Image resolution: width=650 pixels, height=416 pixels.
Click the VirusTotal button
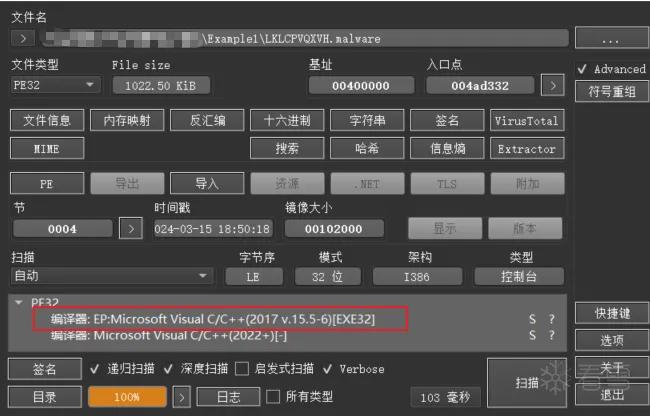tap(527, 121)
